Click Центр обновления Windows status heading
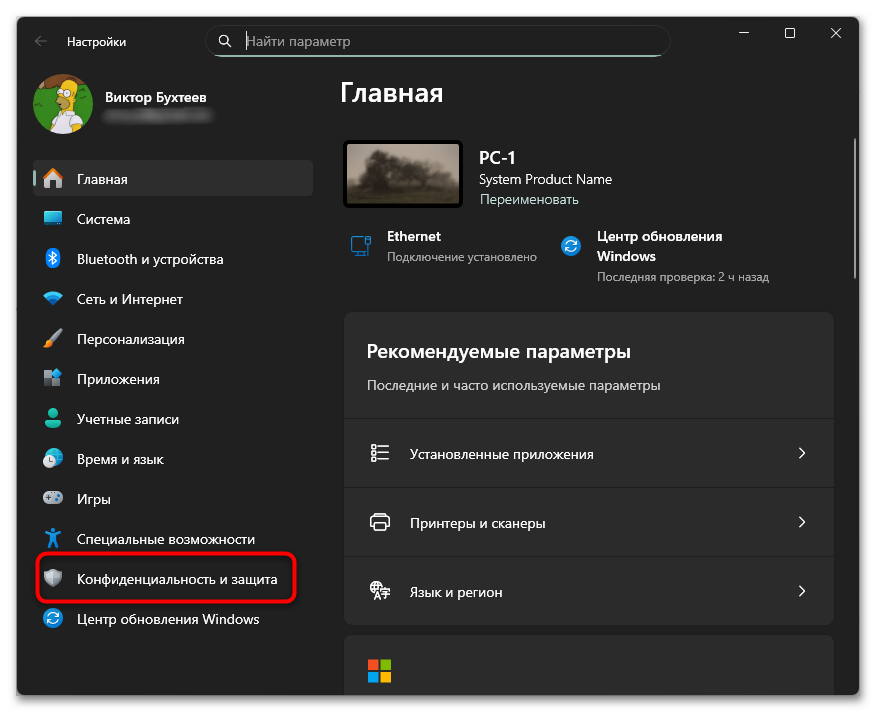Viewport: 876px width, 712px height. (659, 246)
